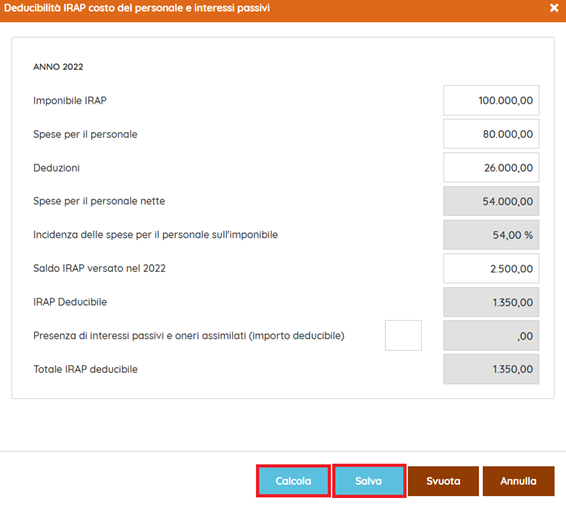The width and height of the screenshot is (566, 505).
Task: Select the Totale IRAP deducibile result field
Action: 491,369
